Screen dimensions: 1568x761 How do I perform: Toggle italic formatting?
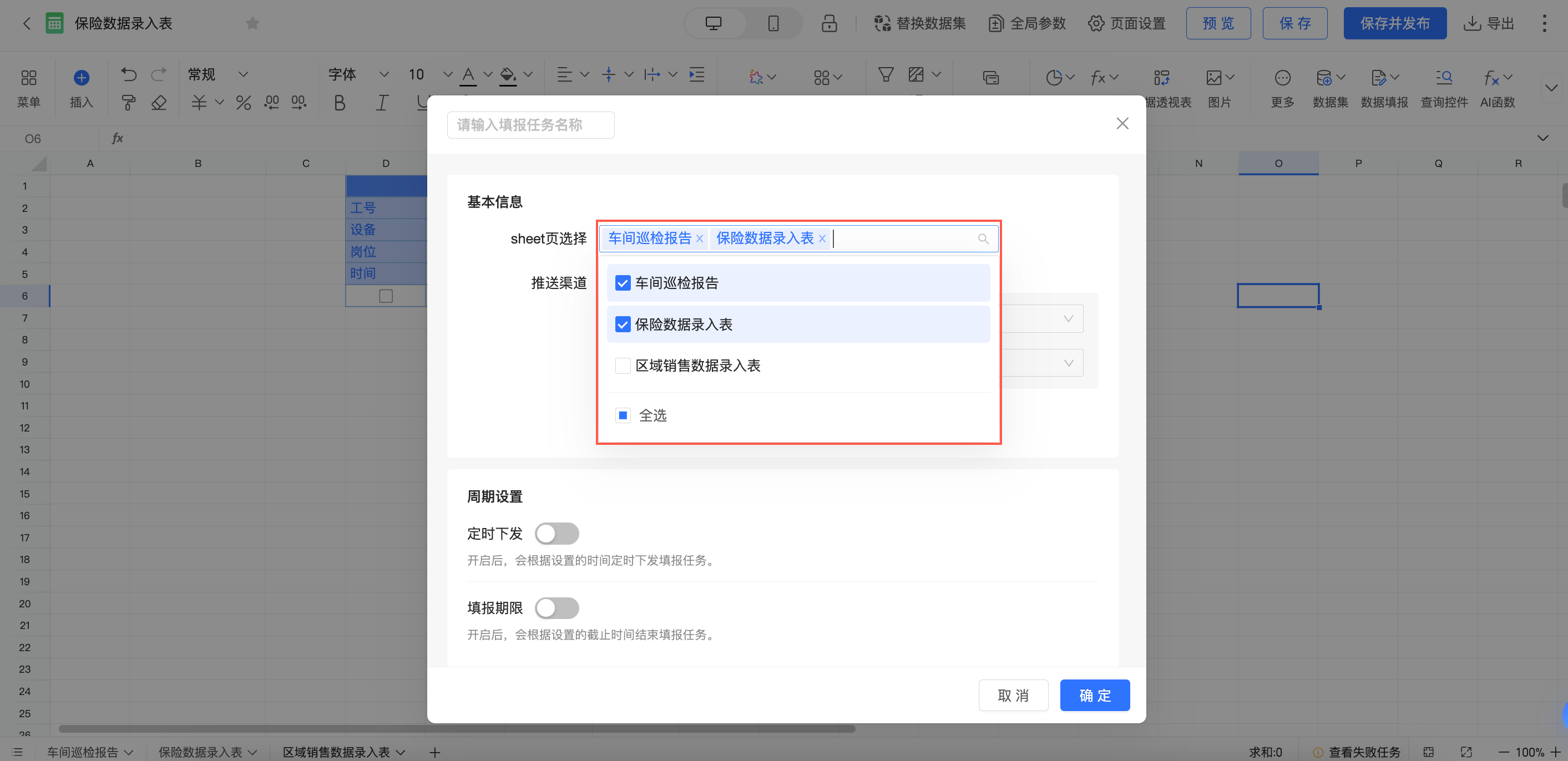click(x=382, y=102)
